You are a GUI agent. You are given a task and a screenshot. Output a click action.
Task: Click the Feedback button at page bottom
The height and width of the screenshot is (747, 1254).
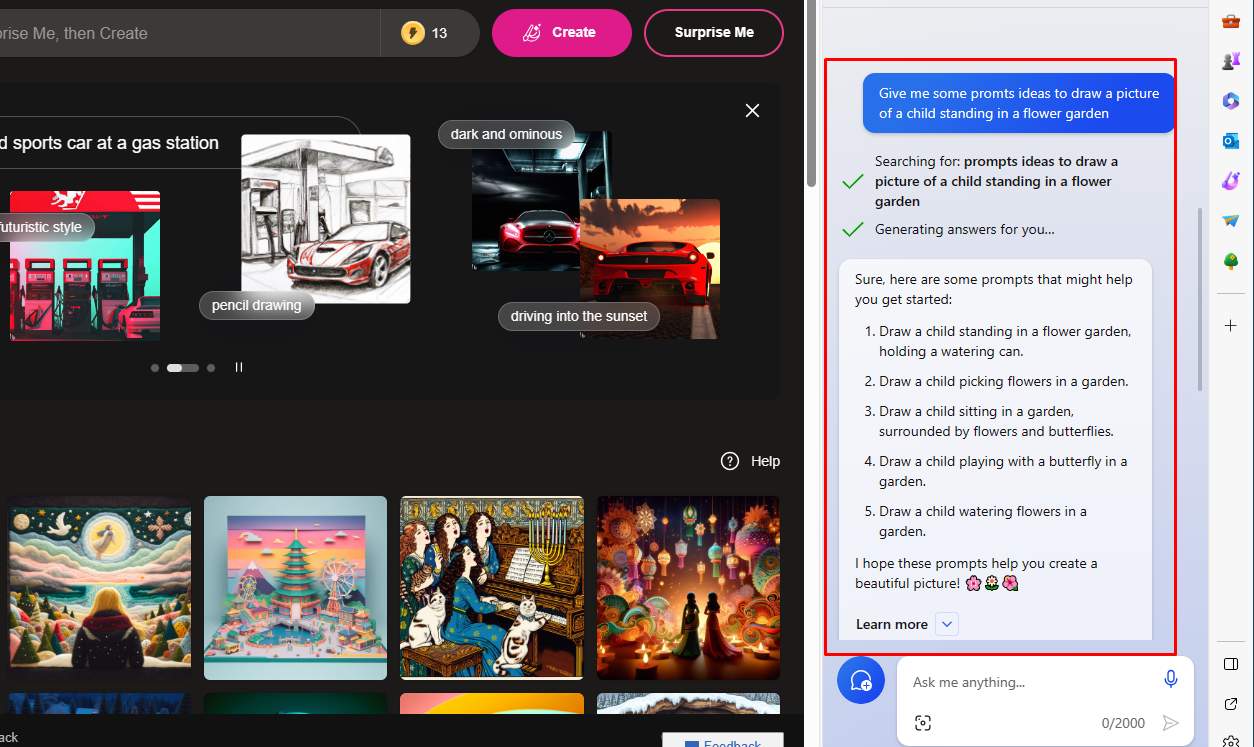[x=723, y=740]
